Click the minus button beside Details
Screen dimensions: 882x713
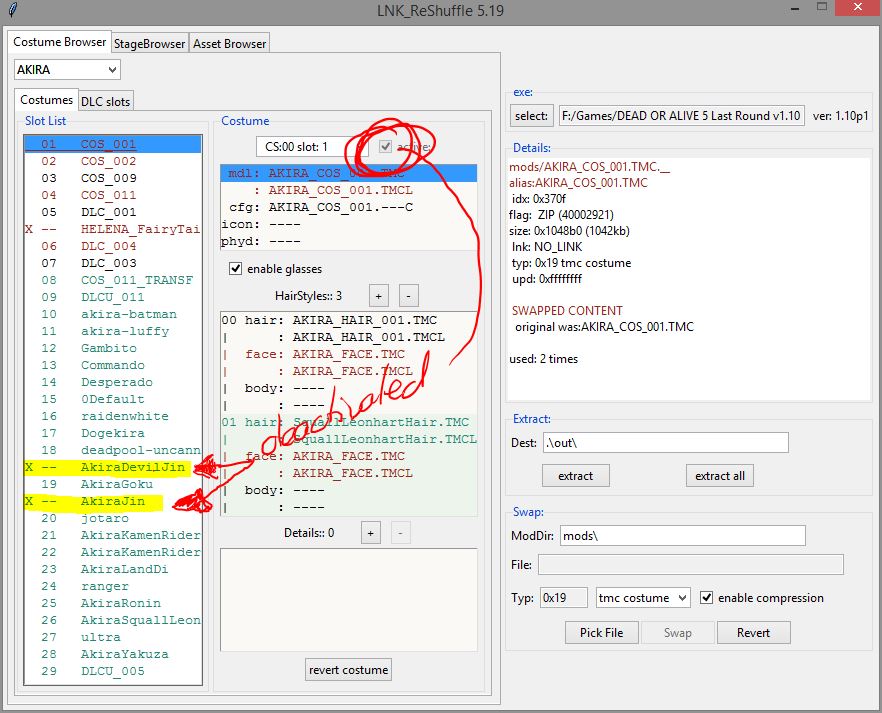click(x=400, y=533)
